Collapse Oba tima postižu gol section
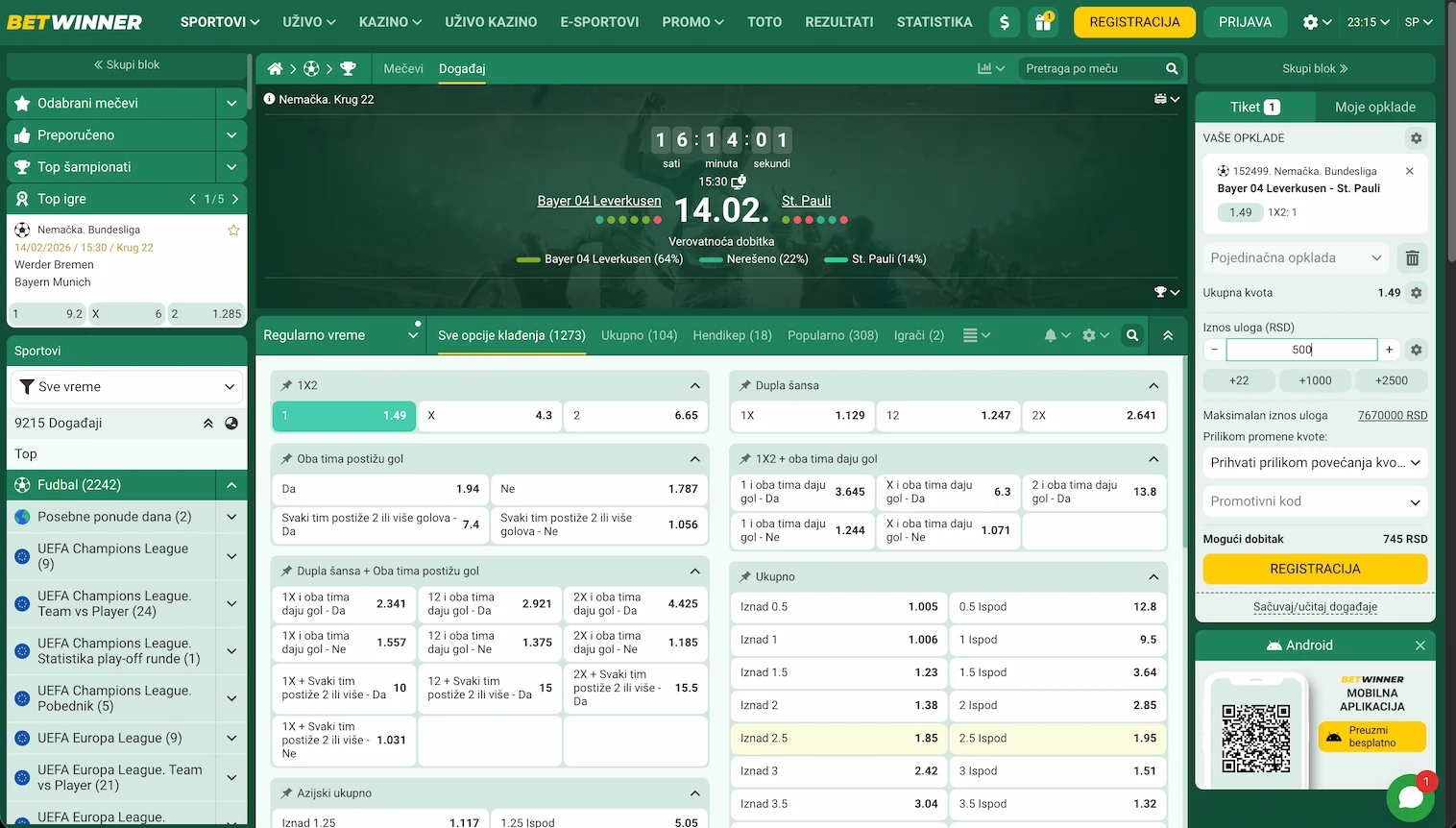 (x=695, y=459)
